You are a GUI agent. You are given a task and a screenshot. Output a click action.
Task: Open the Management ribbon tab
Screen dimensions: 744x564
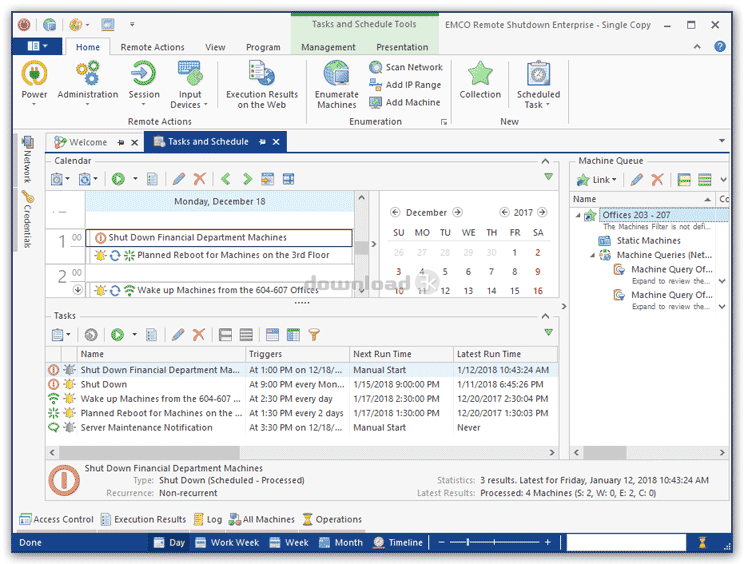click(328, 47)
